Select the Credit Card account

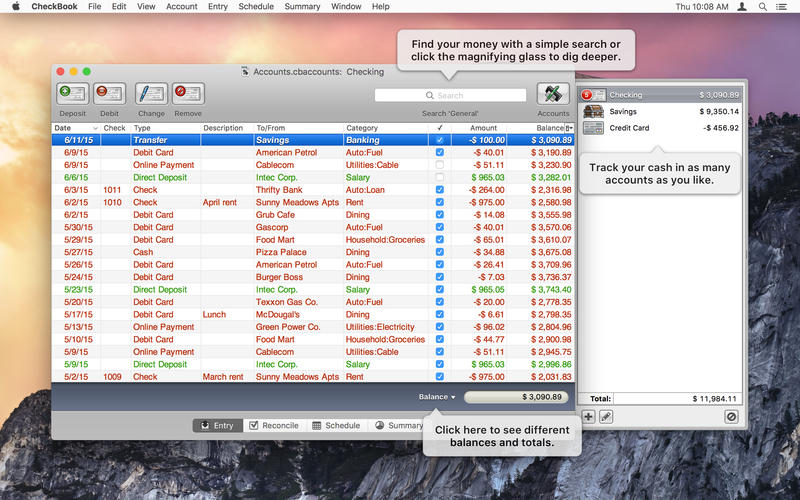coord(661,128)
